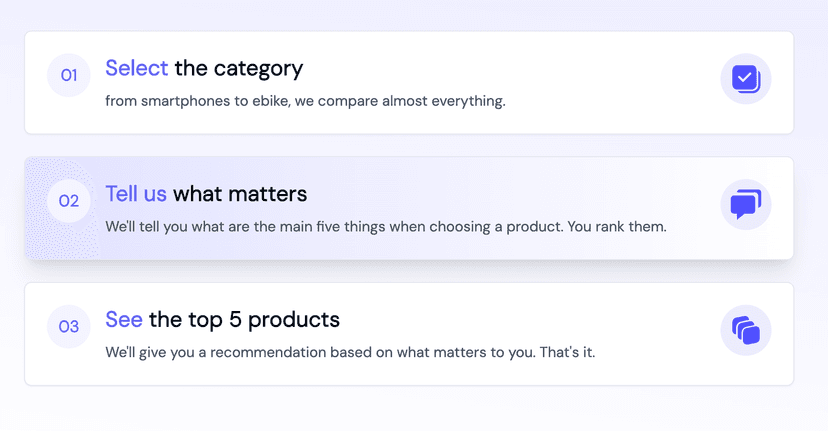Click the stacked copies icon
828x431 pixels.
(746, 330)
